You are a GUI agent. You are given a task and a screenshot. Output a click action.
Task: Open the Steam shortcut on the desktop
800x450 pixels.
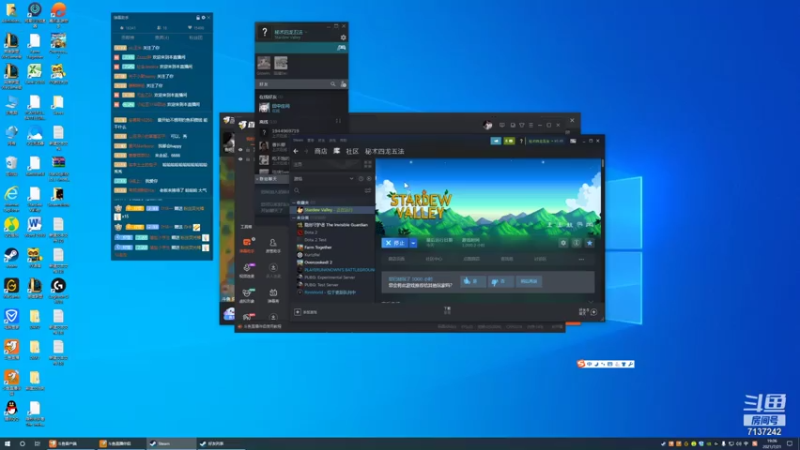[11, 258]
